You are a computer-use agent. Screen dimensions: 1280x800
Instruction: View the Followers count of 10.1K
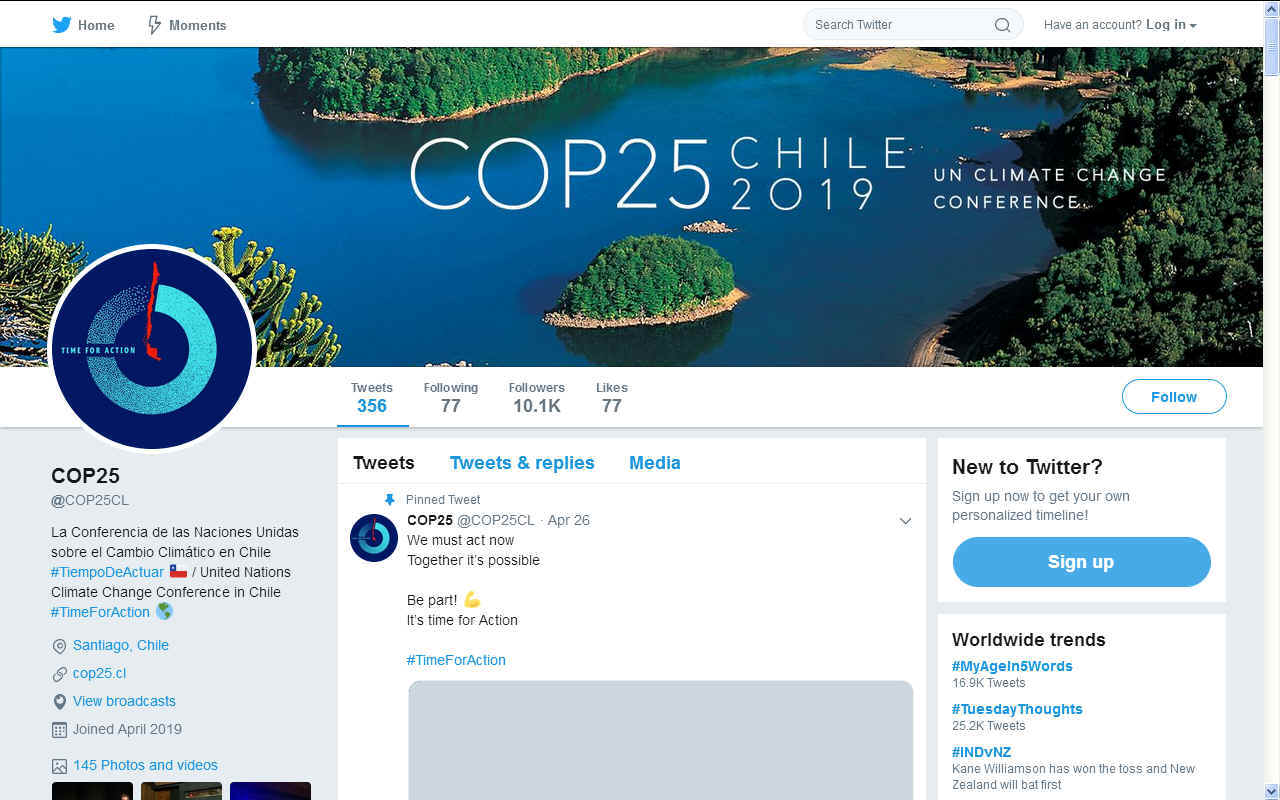[x=537, y=397]
